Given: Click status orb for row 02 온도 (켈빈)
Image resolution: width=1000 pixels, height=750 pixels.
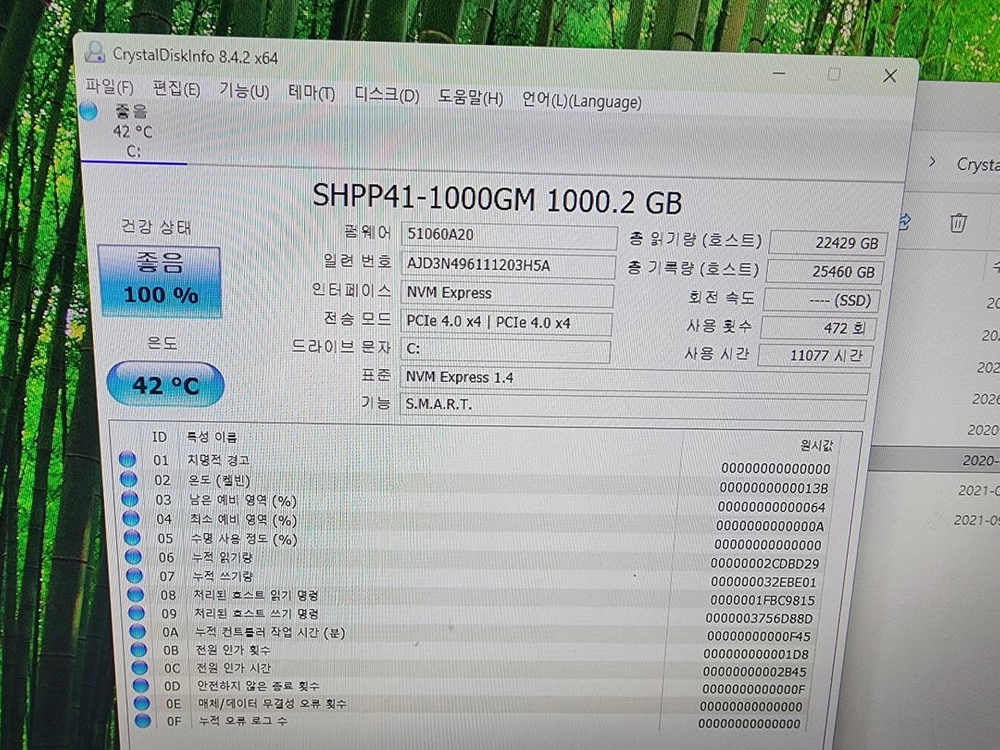Looking at the screenshot, I should 129,479.
